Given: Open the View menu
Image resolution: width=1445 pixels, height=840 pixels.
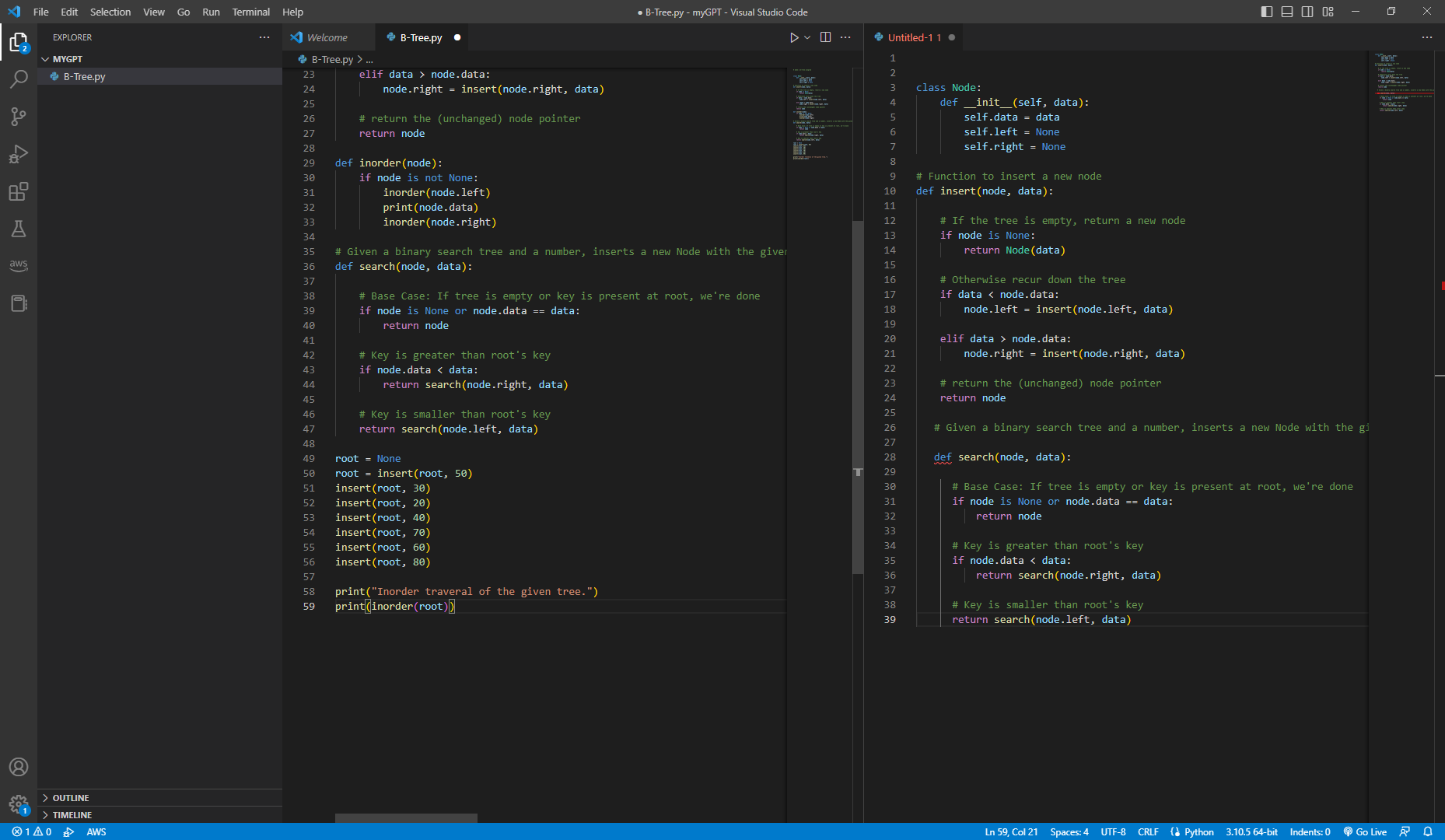Looking at the screenshot, I should coord(154,12).
